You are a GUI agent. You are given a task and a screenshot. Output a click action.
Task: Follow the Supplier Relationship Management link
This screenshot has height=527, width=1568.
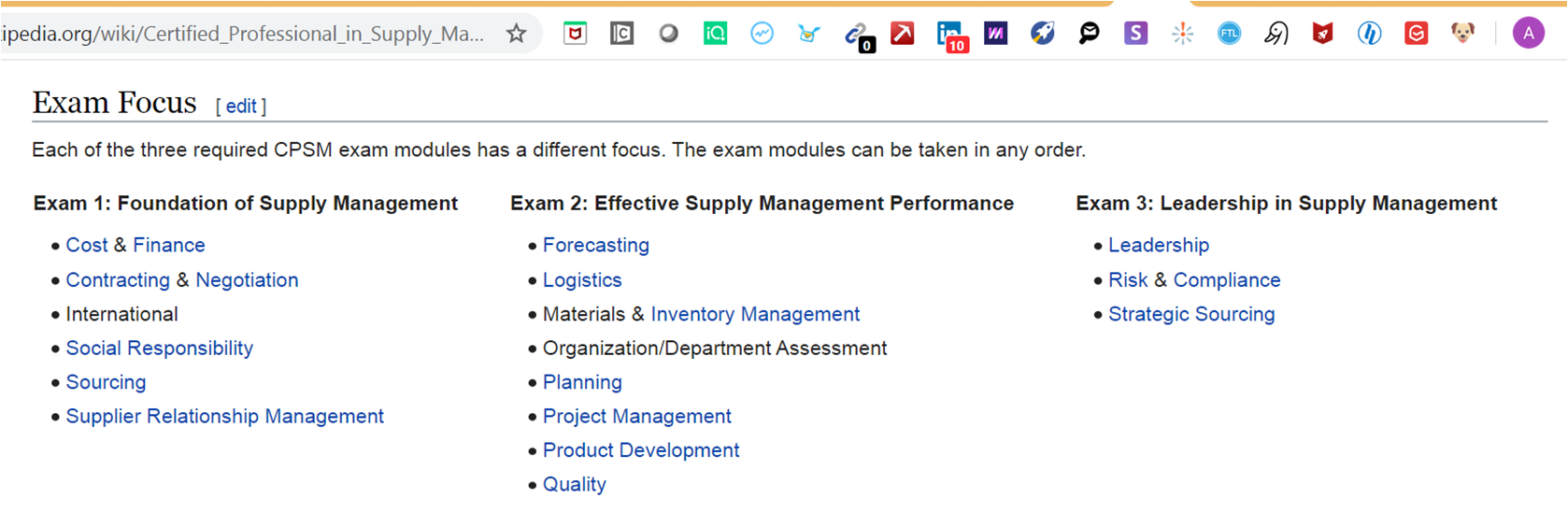tap(224, 417)
